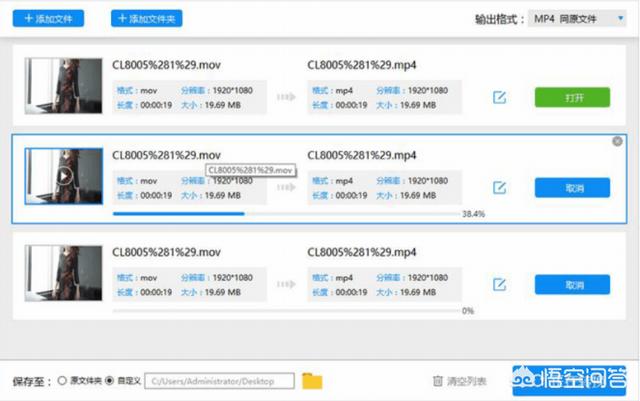The image size is (640, 401).
Task: Click the 38.4% progress bar
Action: click(x=286, y=214)
